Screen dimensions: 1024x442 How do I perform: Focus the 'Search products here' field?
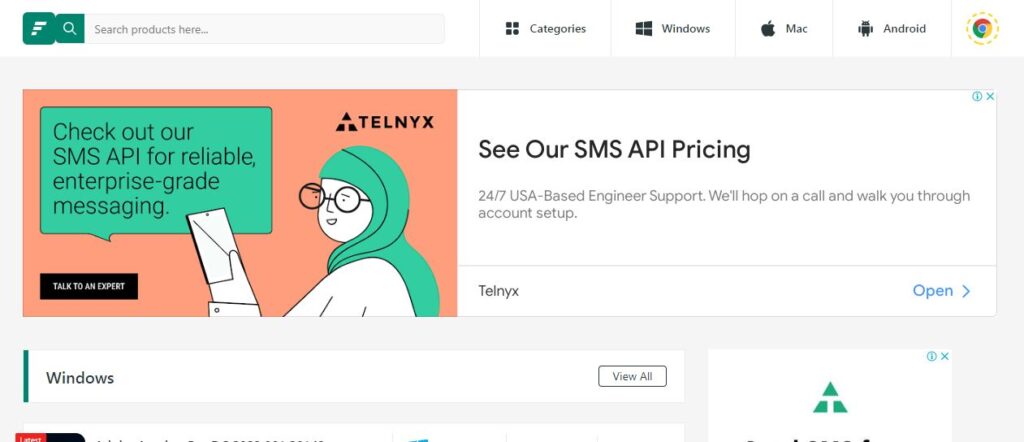click(x=264, y=29)
